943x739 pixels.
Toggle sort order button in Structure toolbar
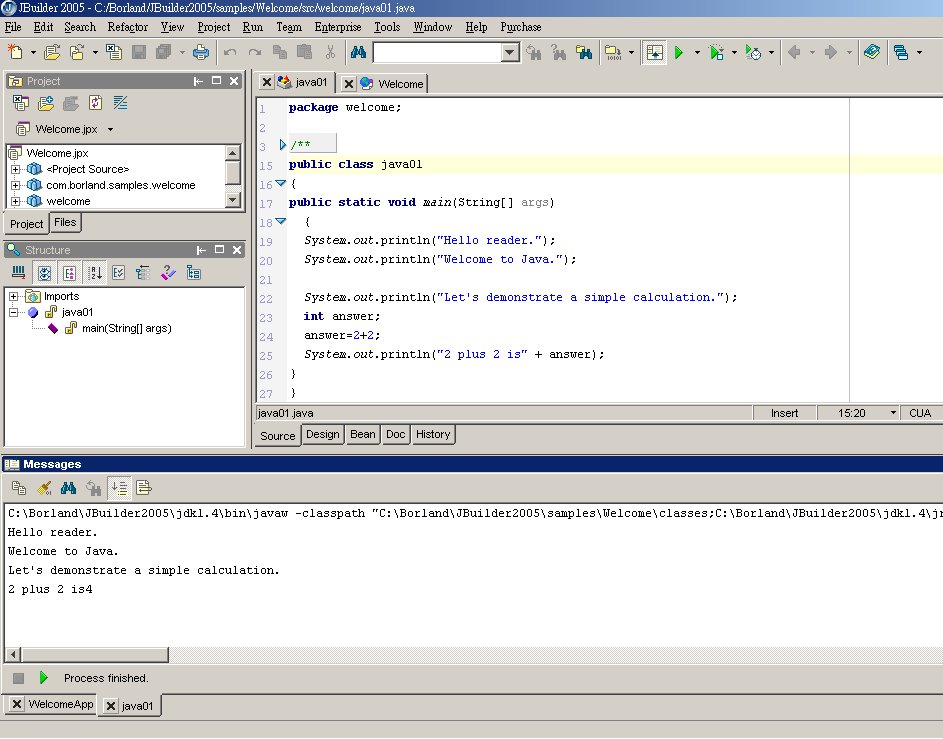tap(94, 273)
